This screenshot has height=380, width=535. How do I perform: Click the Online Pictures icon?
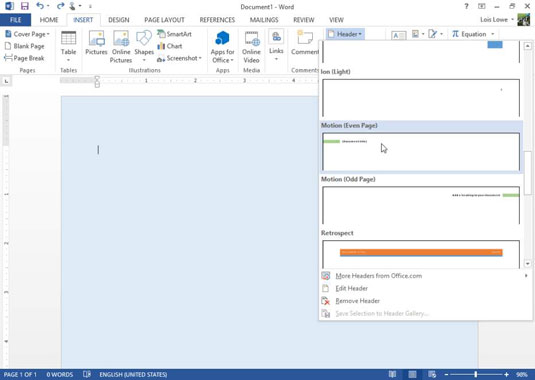pyautogui.click(x=121, y=38)
